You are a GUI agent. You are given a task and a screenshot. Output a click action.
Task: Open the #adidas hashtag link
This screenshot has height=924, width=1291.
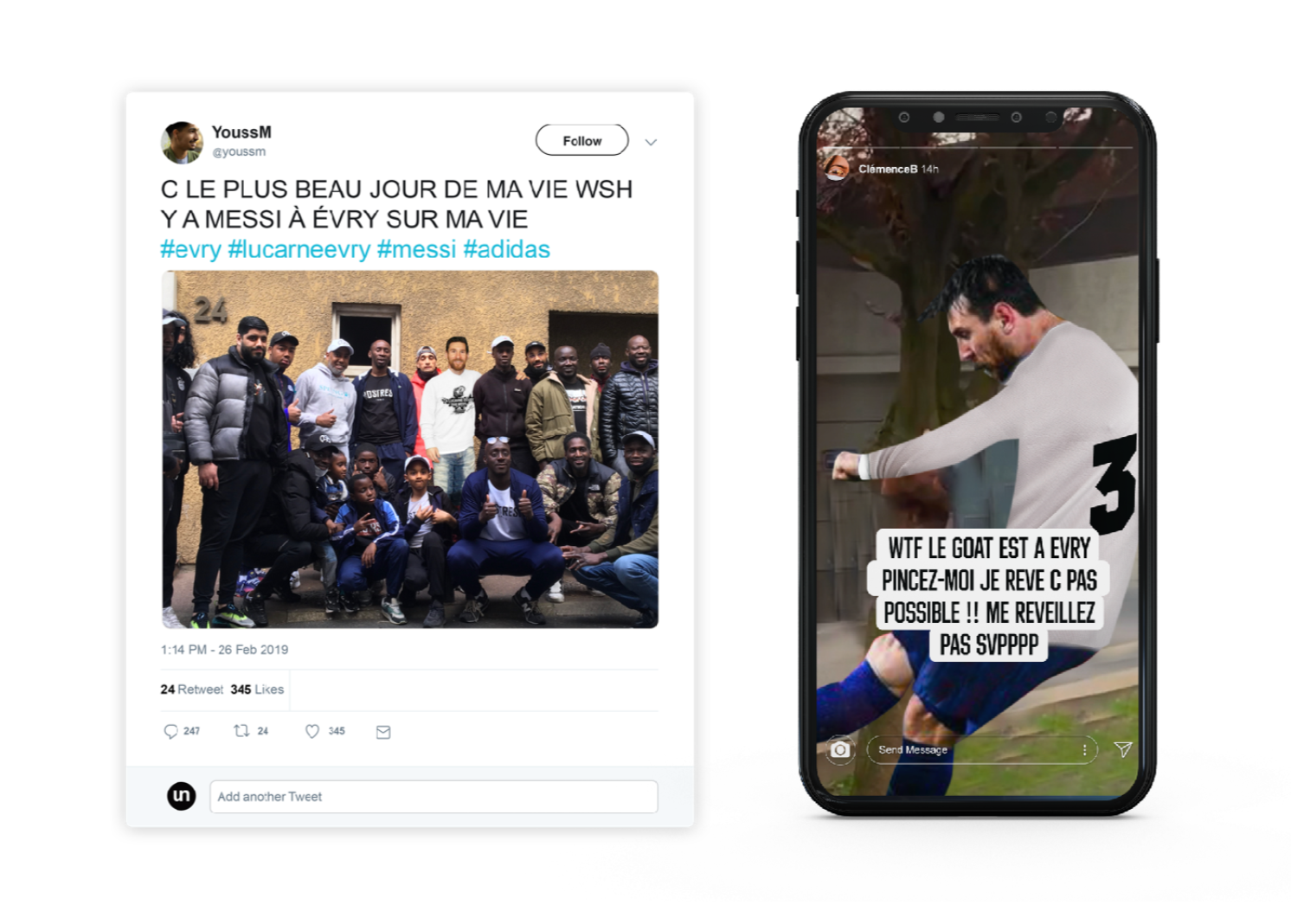pos(506,249)
